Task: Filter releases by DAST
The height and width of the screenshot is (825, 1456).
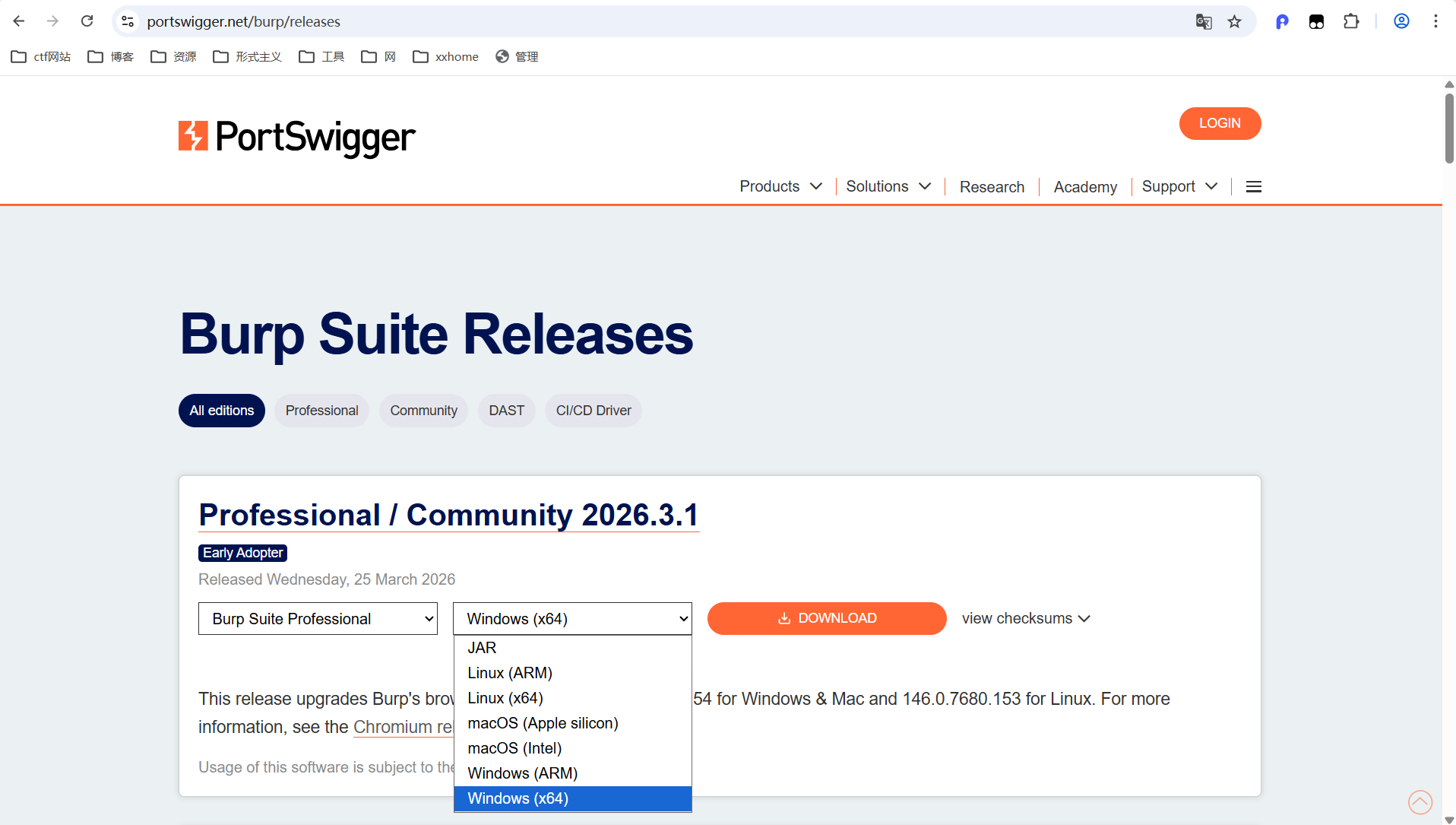Action: click(507, 411)
